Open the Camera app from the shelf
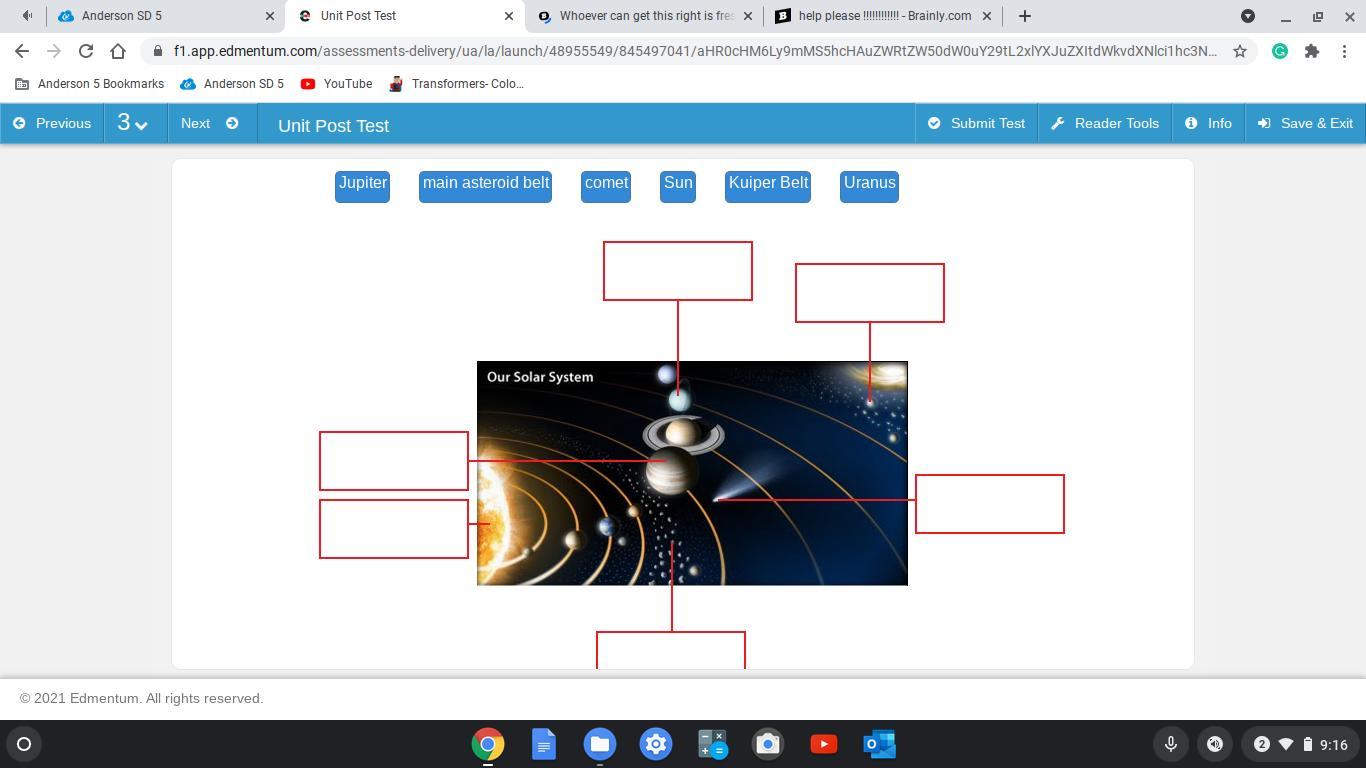 coord(768,744)
